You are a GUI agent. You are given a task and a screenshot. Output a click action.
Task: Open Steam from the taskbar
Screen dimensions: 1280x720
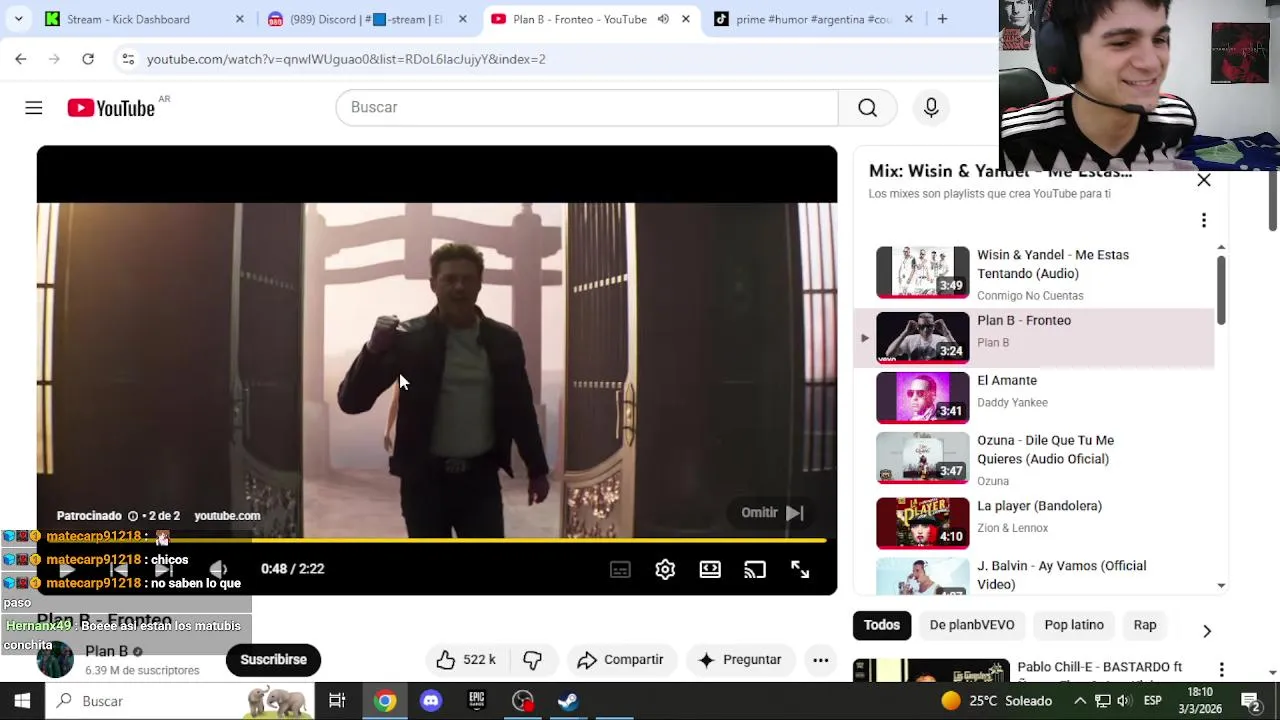pyautogui.click(x=568, y=701)
